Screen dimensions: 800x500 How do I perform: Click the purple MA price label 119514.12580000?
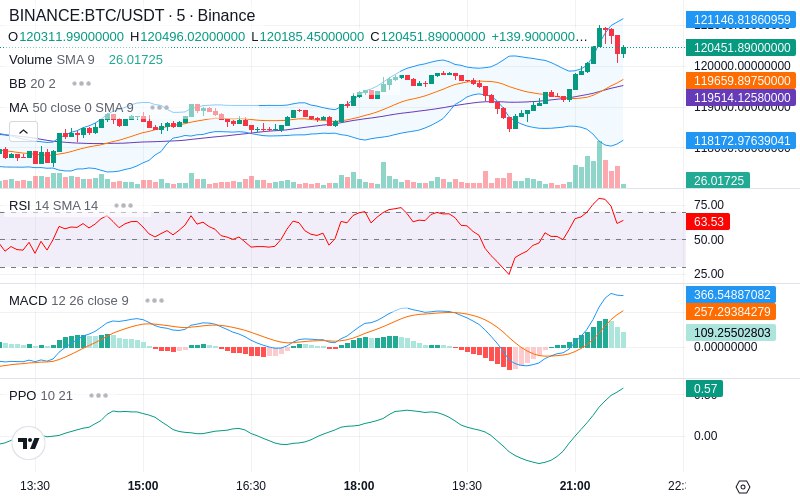(742, 97)
